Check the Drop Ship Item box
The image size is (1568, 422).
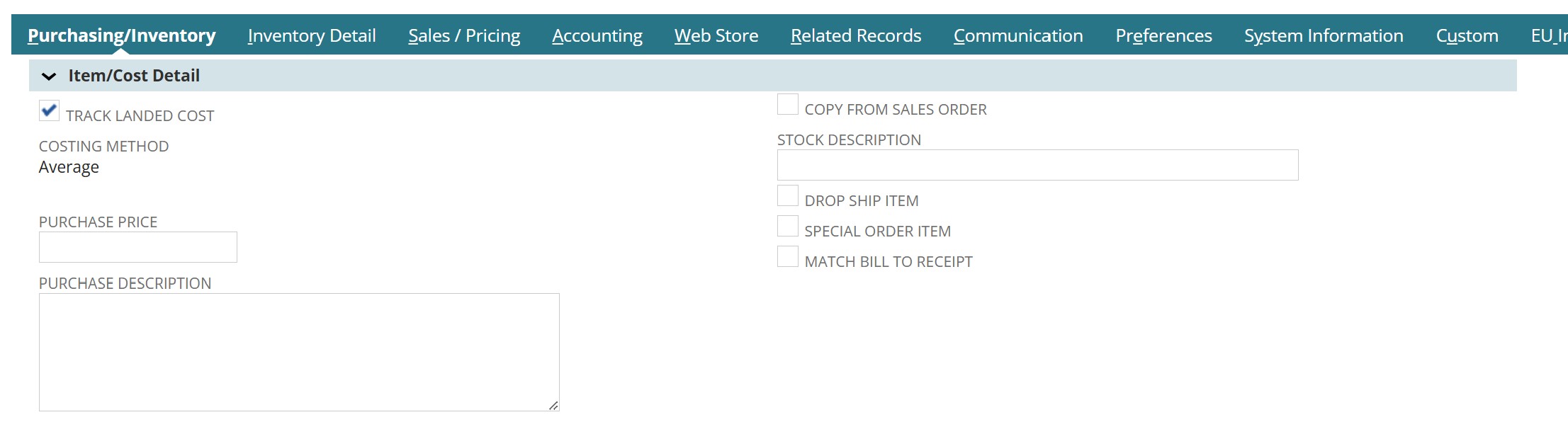787,195
